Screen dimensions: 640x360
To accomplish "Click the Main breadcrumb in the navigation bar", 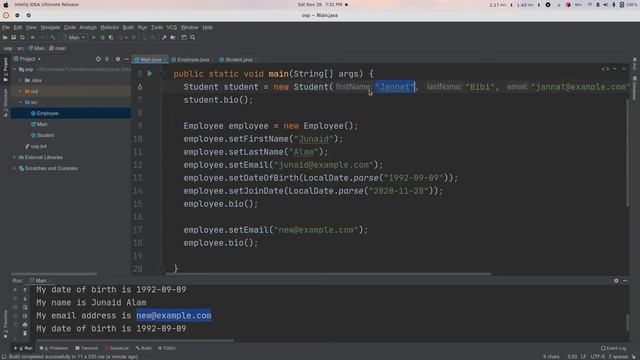I will pyautogui.click(x=36, y=48).
